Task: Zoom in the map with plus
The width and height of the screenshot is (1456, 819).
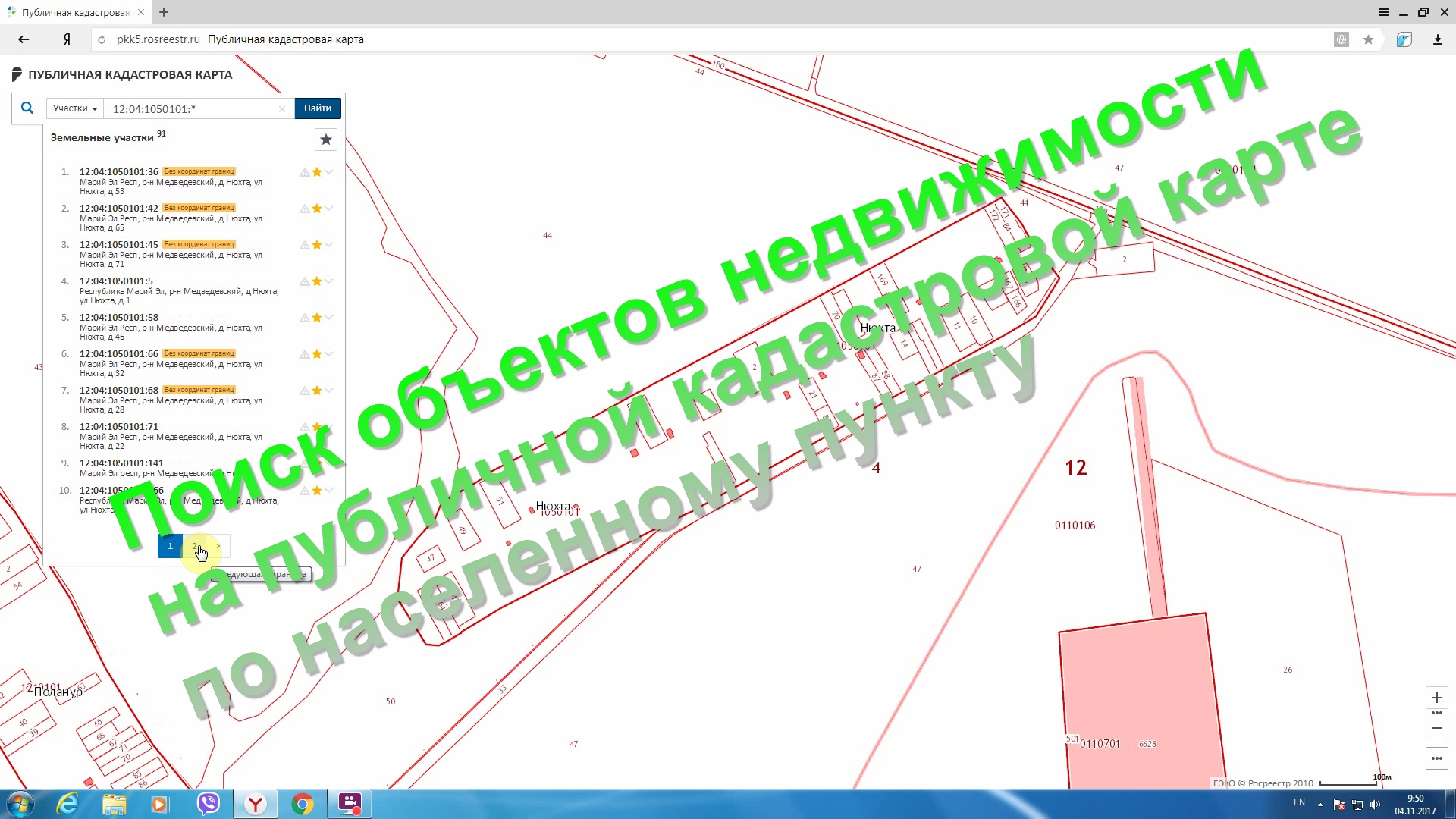Action: point(1437,698)
